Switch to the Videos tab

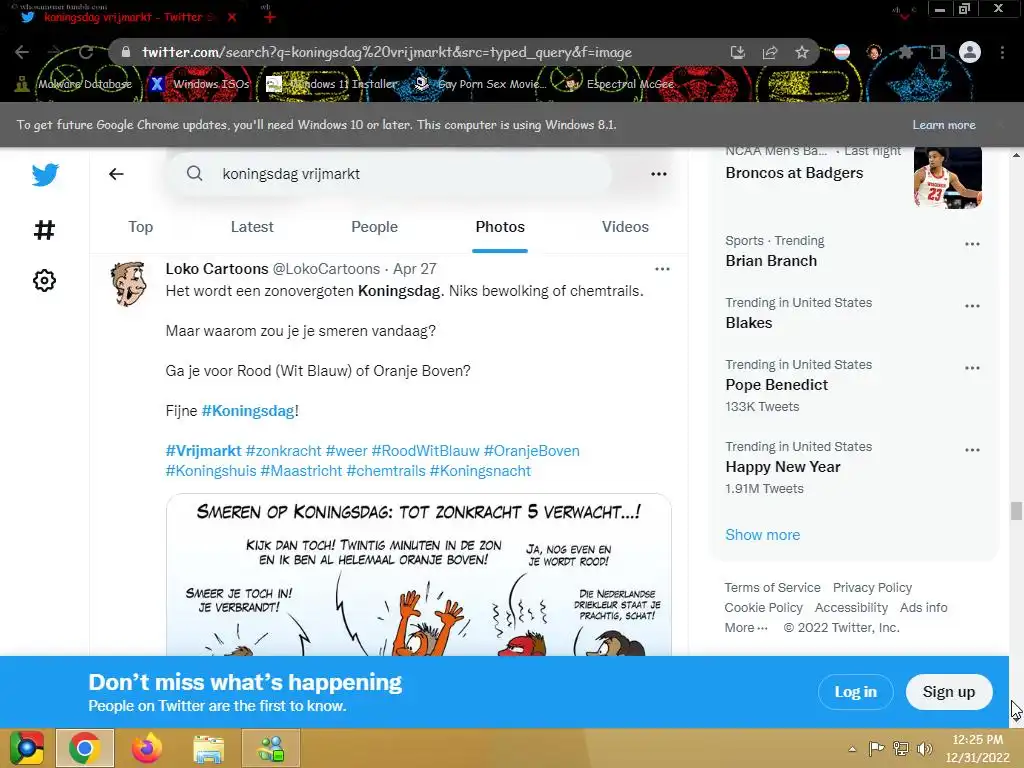pyautogui.click(x=625, y=227)
